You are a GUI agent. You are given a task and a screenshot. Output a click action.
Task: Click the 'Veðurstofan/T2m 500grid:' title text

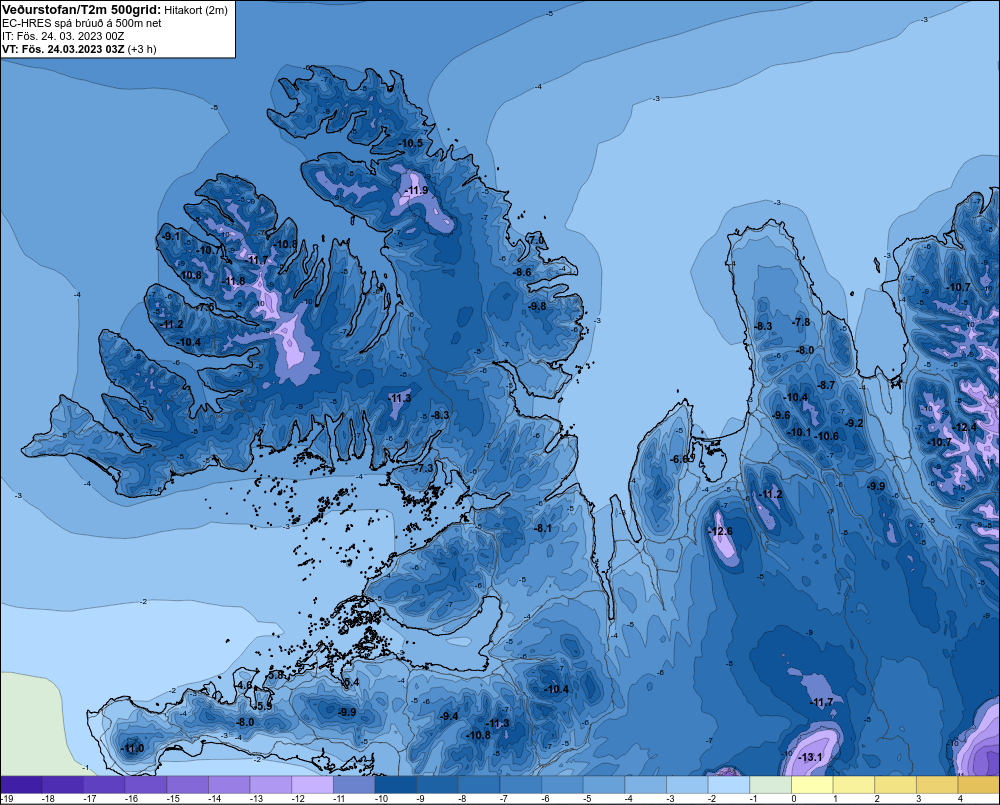[82, 10]
